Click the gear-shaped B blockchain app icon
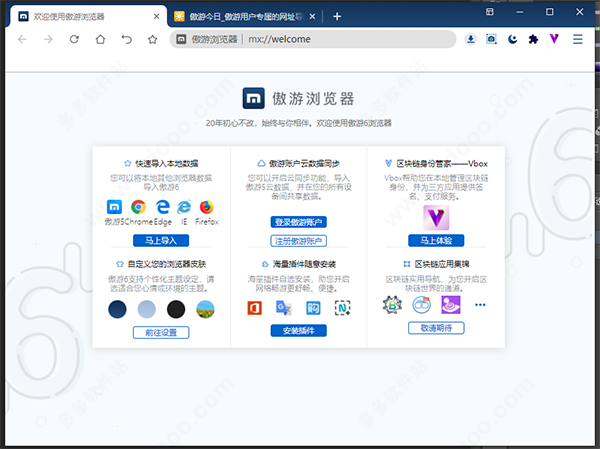Screen dimensions: 600x449 (x=392, y=305)
